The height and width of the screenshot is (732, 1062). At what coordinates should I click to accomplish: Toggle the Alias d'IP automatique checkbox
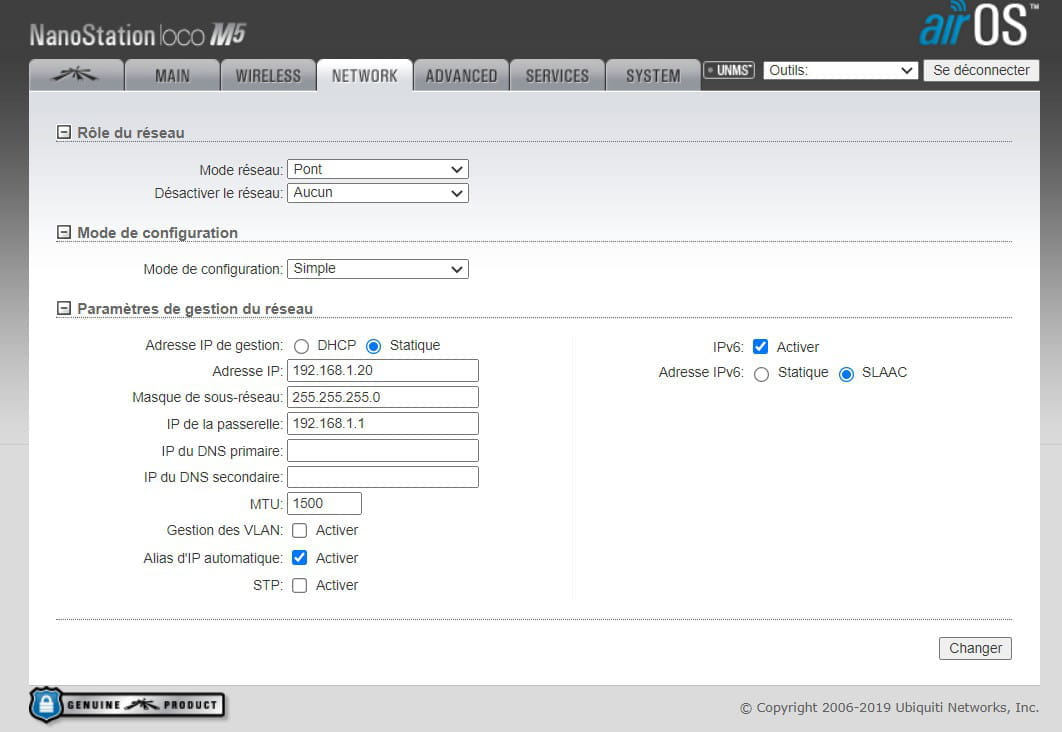click(299, 557)
